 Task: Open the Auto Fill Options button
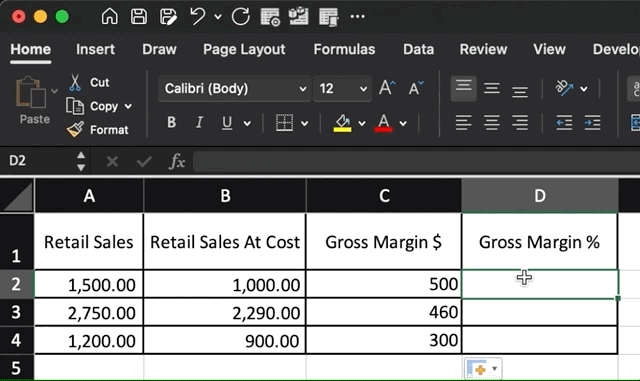click(x=483, y=369)
